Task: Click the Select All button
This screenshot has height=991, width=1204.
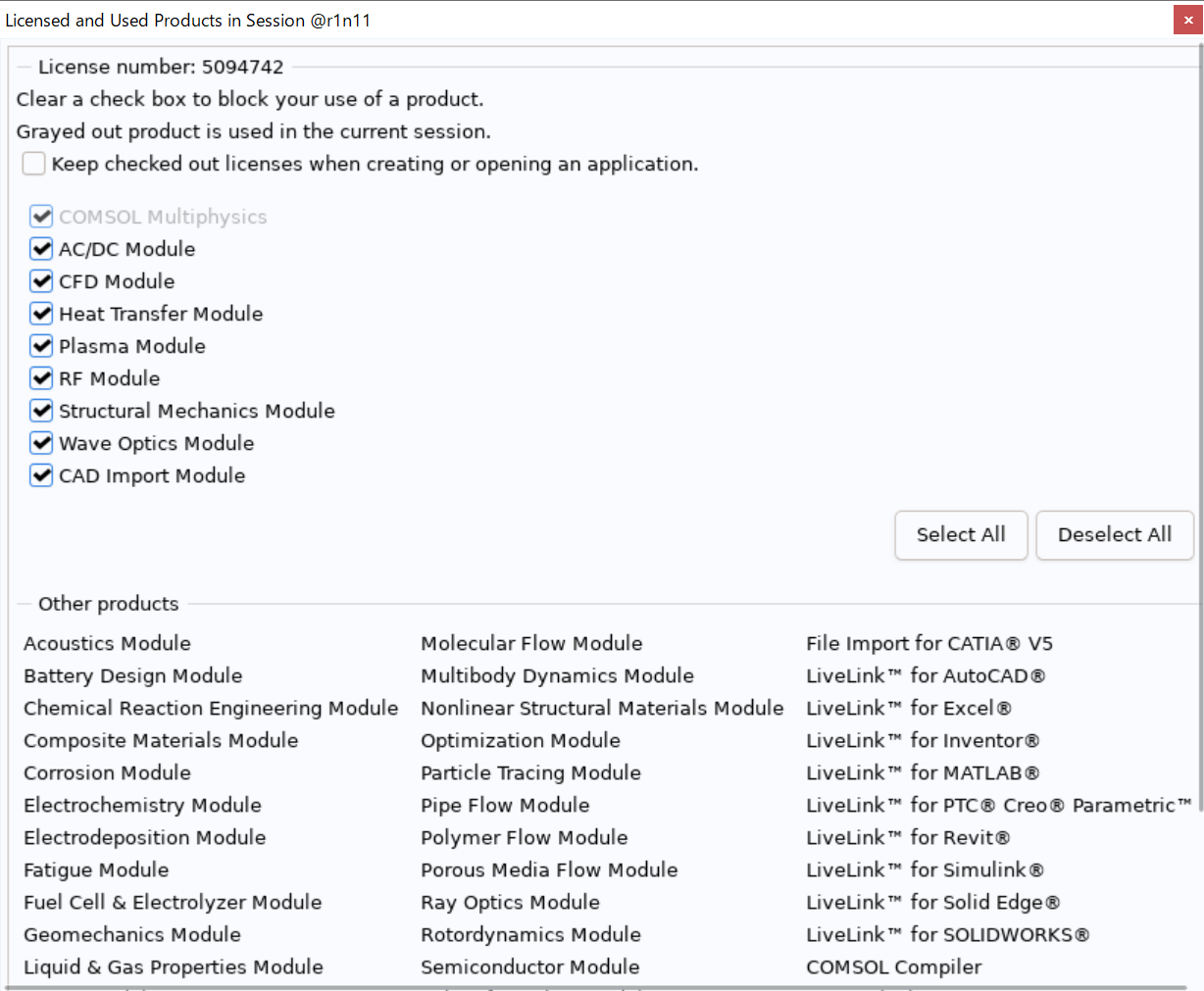Action: pos(960,534)
